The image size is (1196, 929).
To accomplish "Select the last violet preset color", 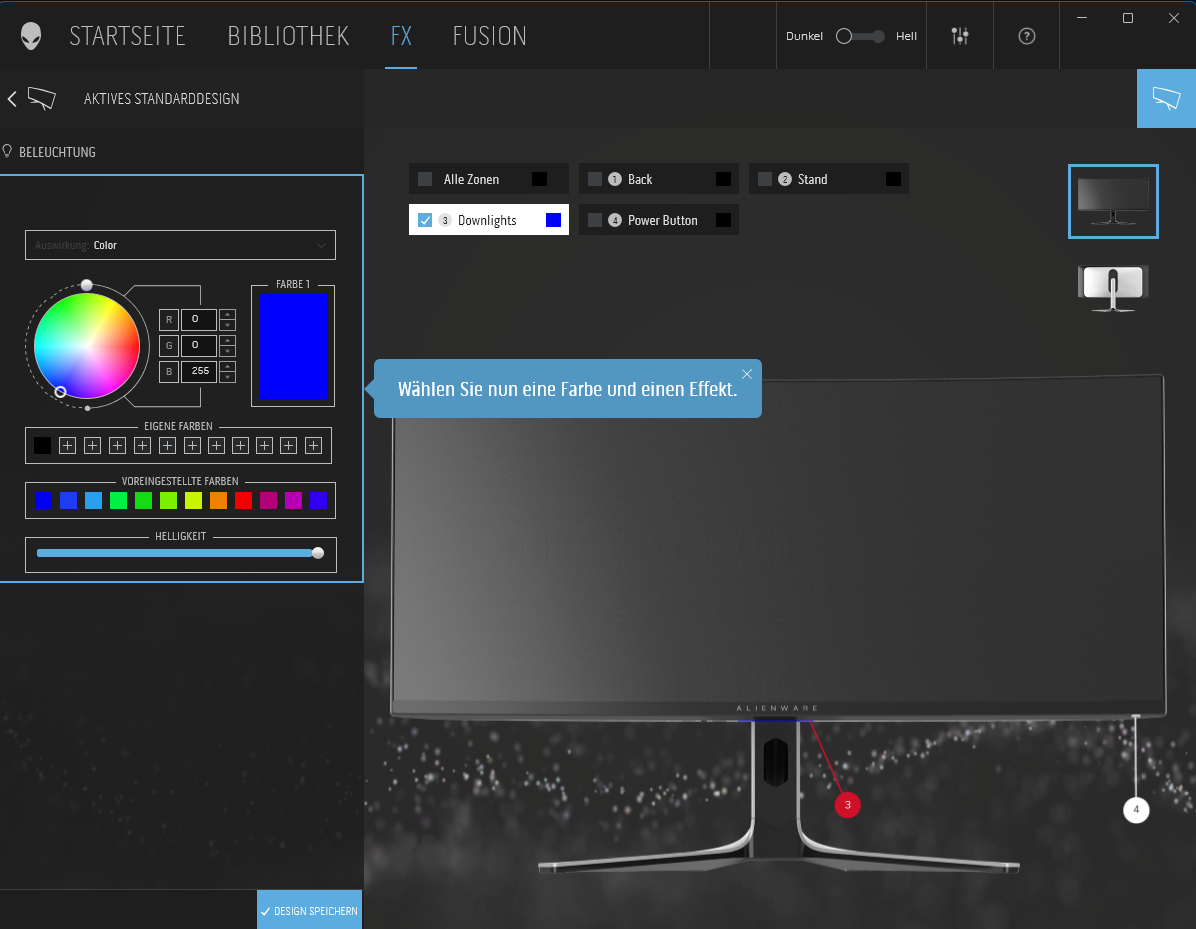I will [x=319, y=500].
